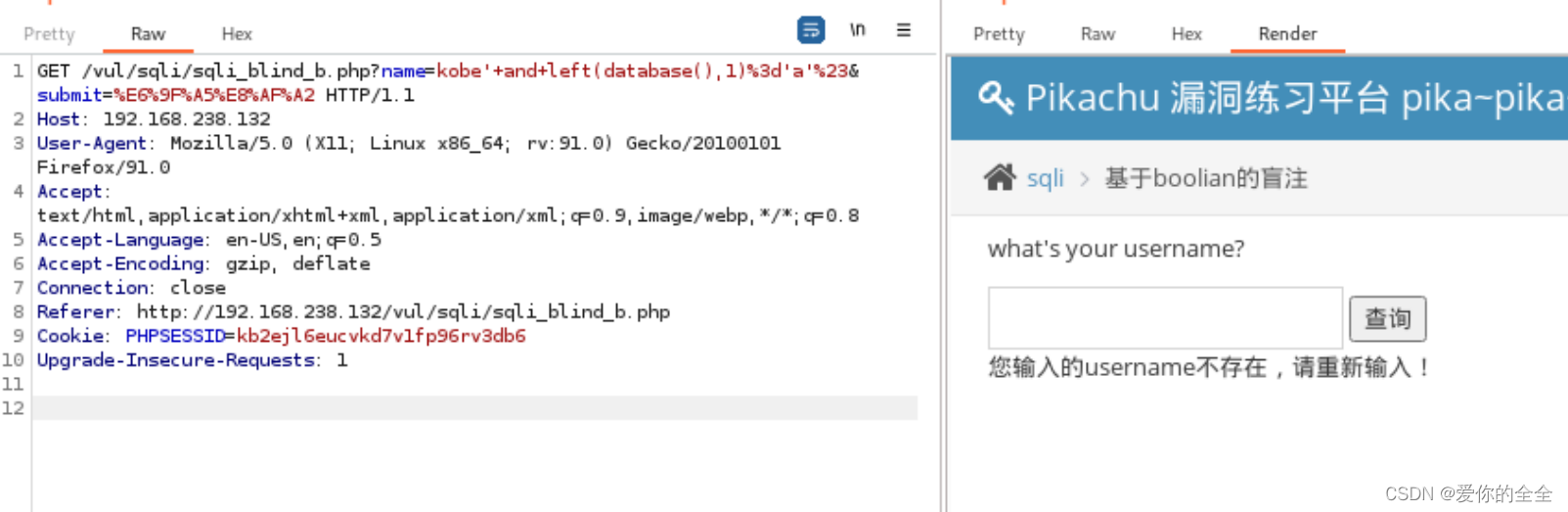Click the home icon in breadcrumb
This screenshot has height=512, width=1568.
click(1000, 177)
